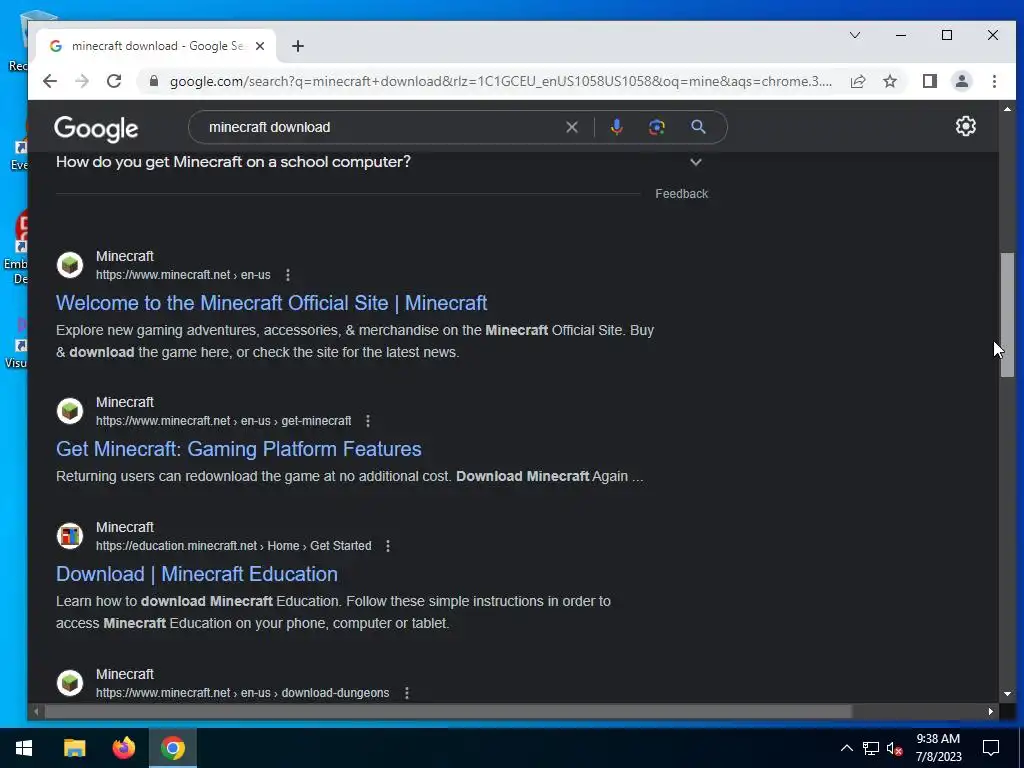The image size is (1024, 768).
Task: Bookmark this tab with star icon
Action: click(x=889, y=81)
